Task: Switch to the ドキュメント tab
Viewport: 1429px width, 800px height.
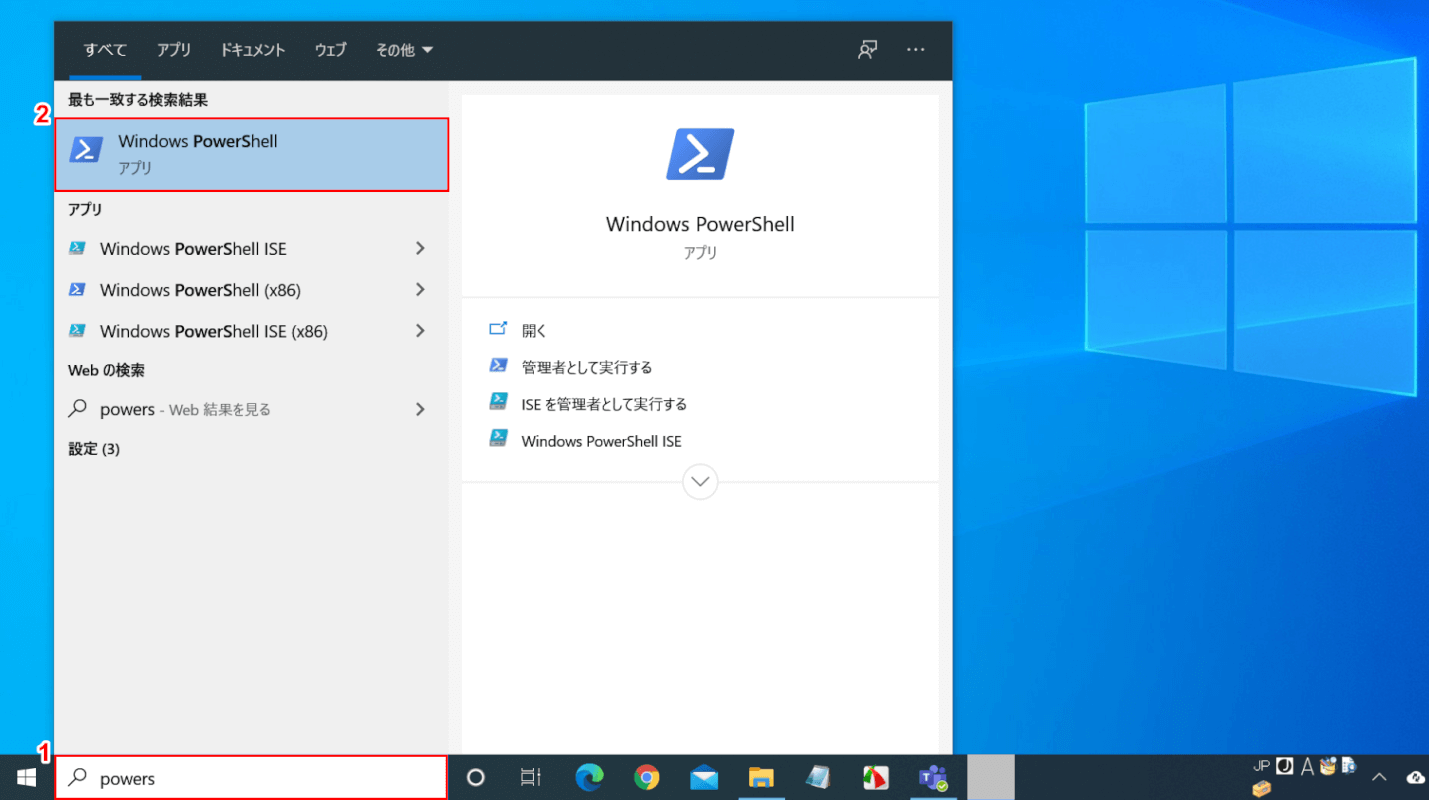Action: tap(253, 50)
